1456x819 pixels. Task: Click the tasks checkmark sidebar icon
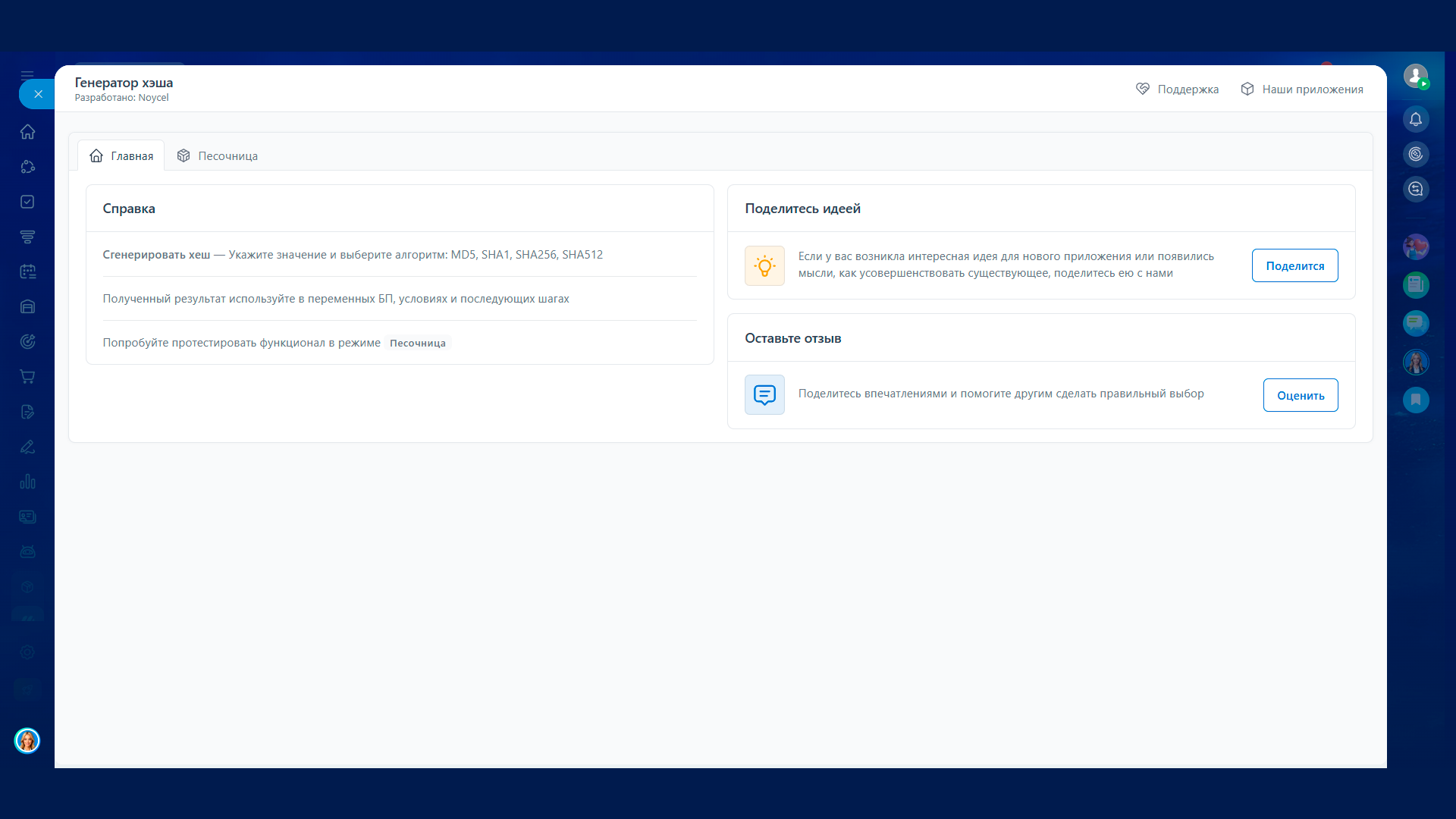click(x=27, y=202)
